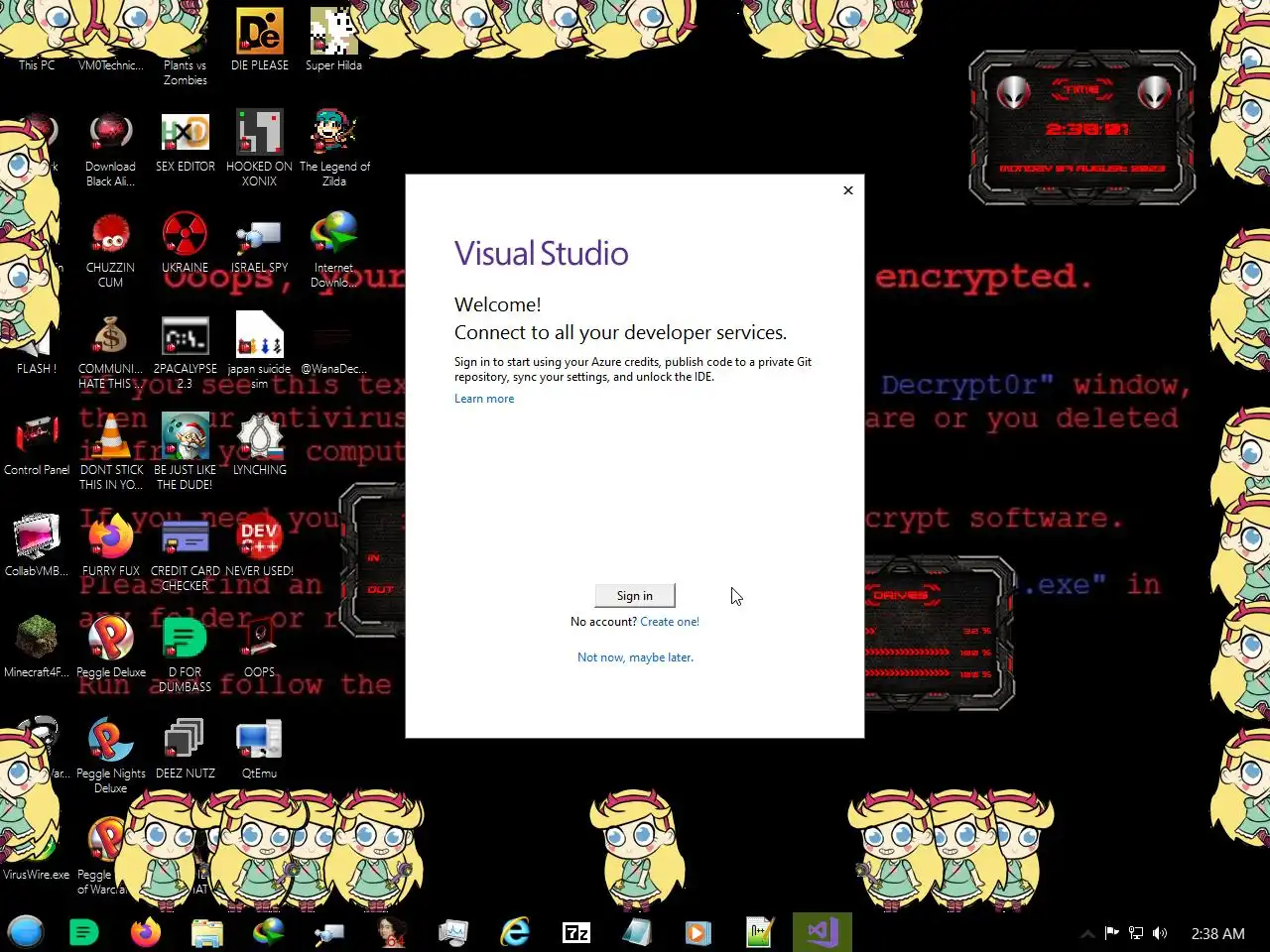The height and width of the screenshot is (952, 1270).
Task: Select the NEVER USED! Dev-C++ icon
Action: tap(260, 545)
